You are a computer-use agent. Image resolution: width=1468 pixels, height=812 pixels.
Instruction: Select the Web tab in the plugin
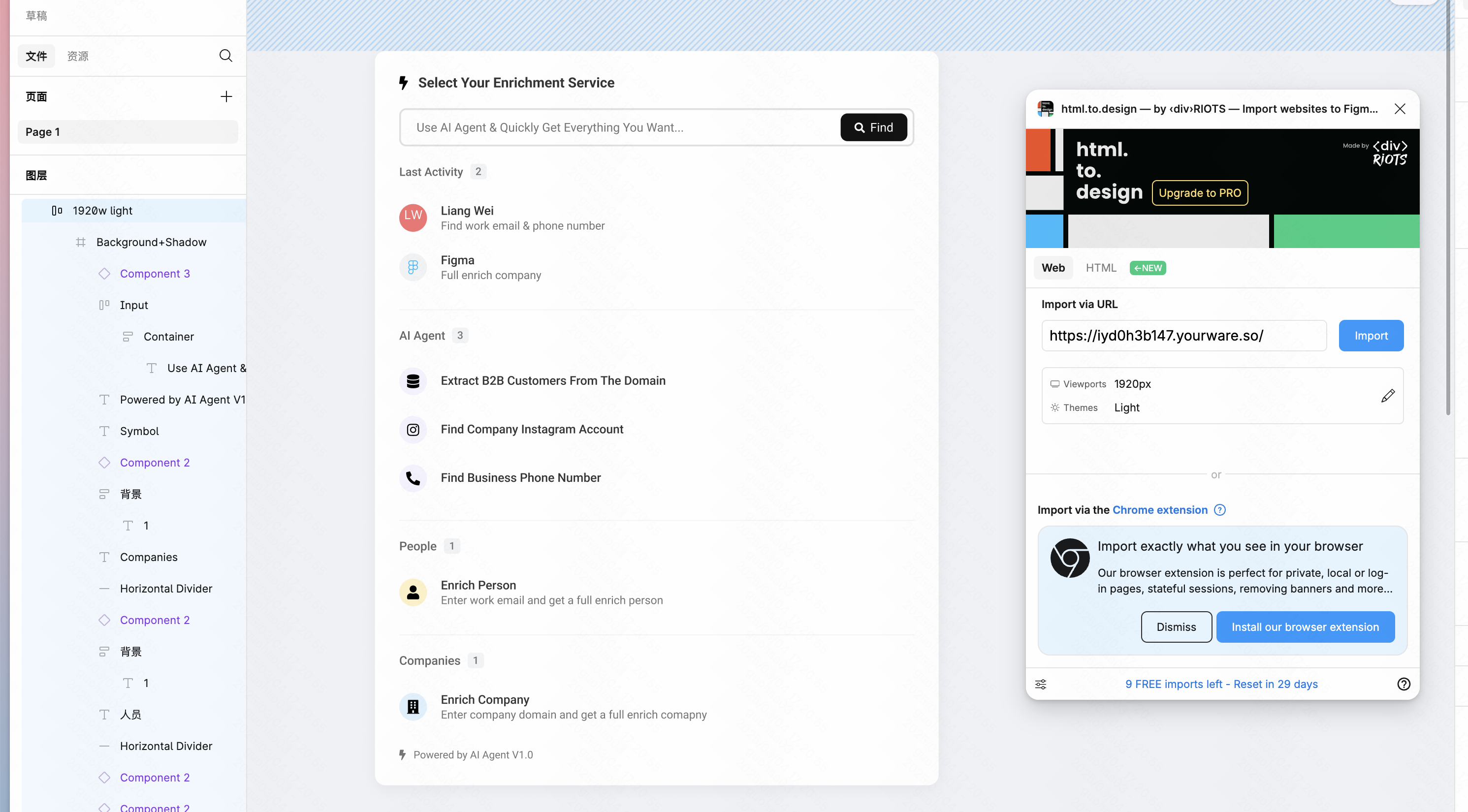click(1053, 268)
